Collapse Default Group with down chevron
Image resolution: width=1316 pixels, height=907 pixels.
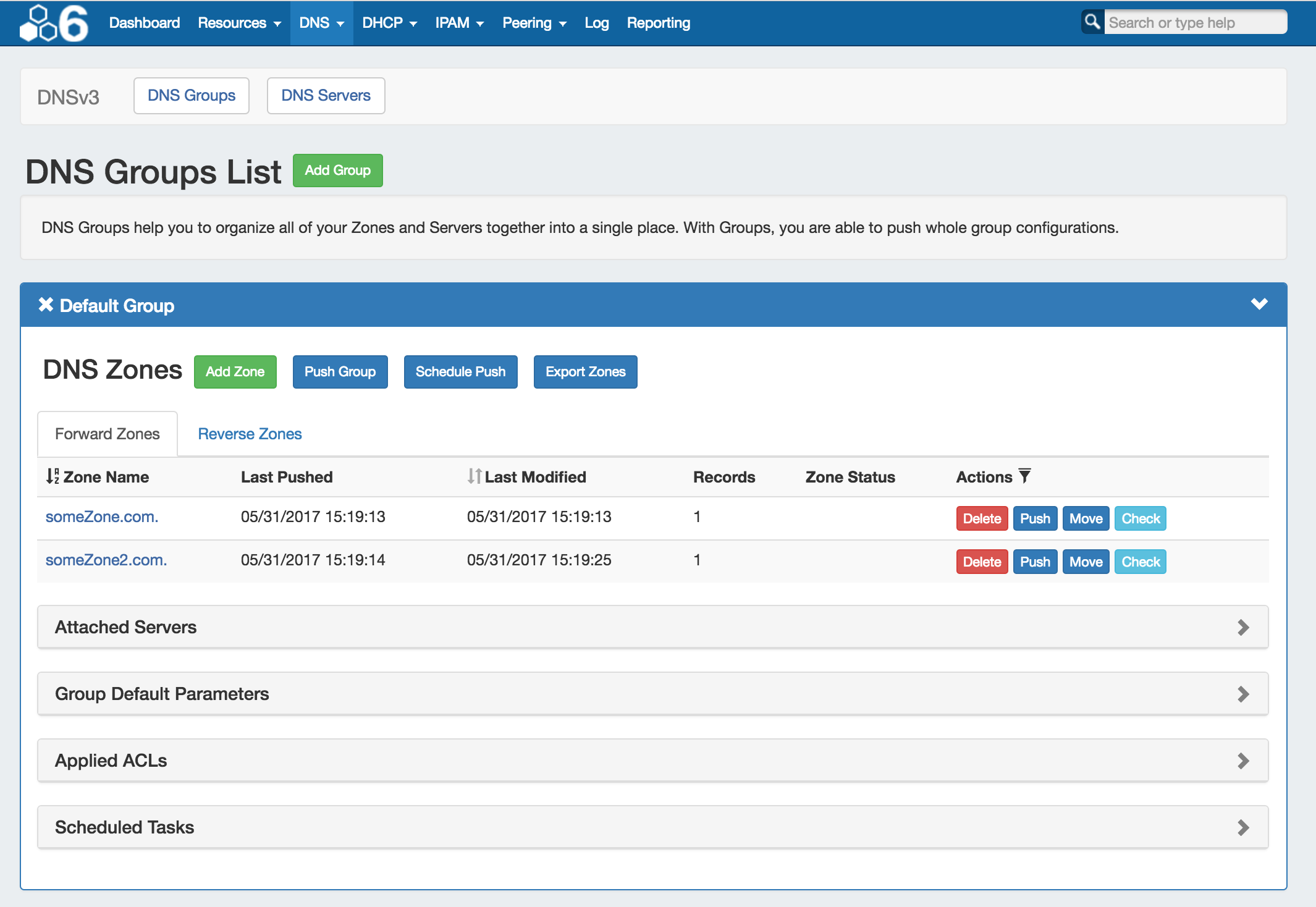pyautogui.click(x=1259, y=304)
